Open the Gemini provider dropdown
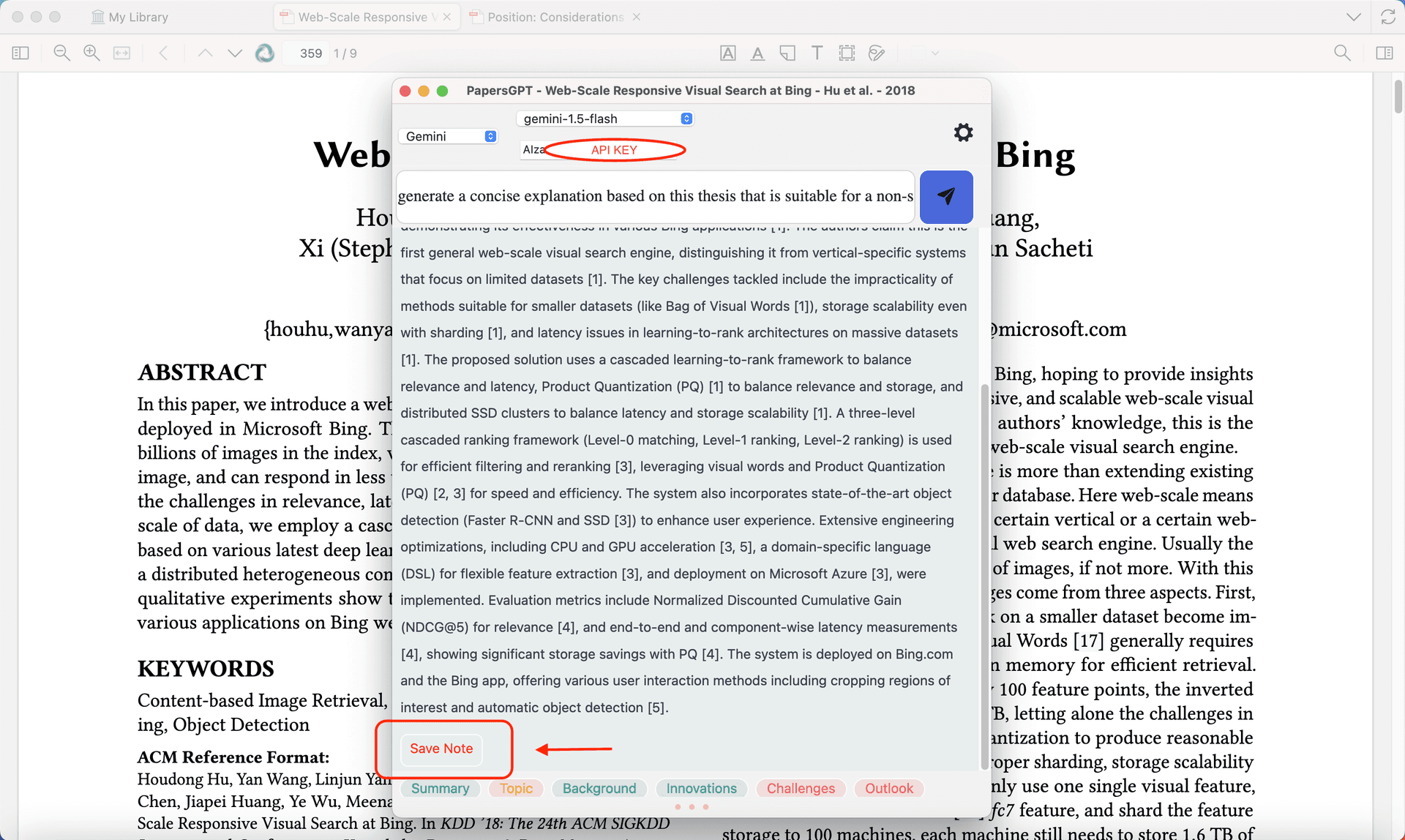The height and width of the screenshot is (840, 1405). pos(449,136)
